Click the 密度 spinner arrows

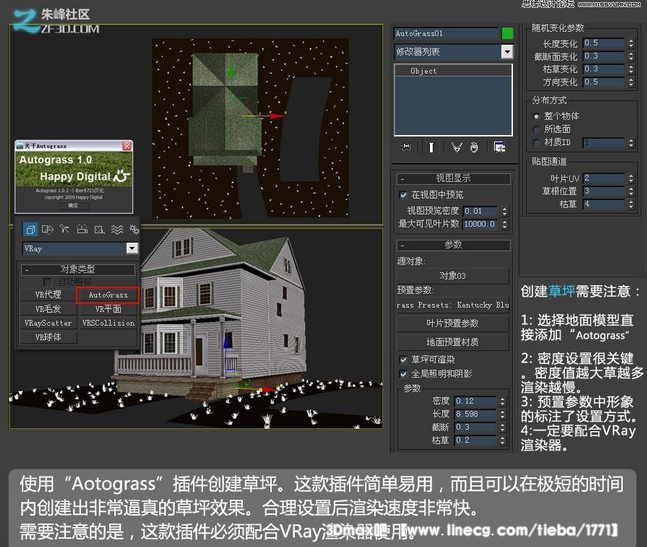[x=502, y=401]
